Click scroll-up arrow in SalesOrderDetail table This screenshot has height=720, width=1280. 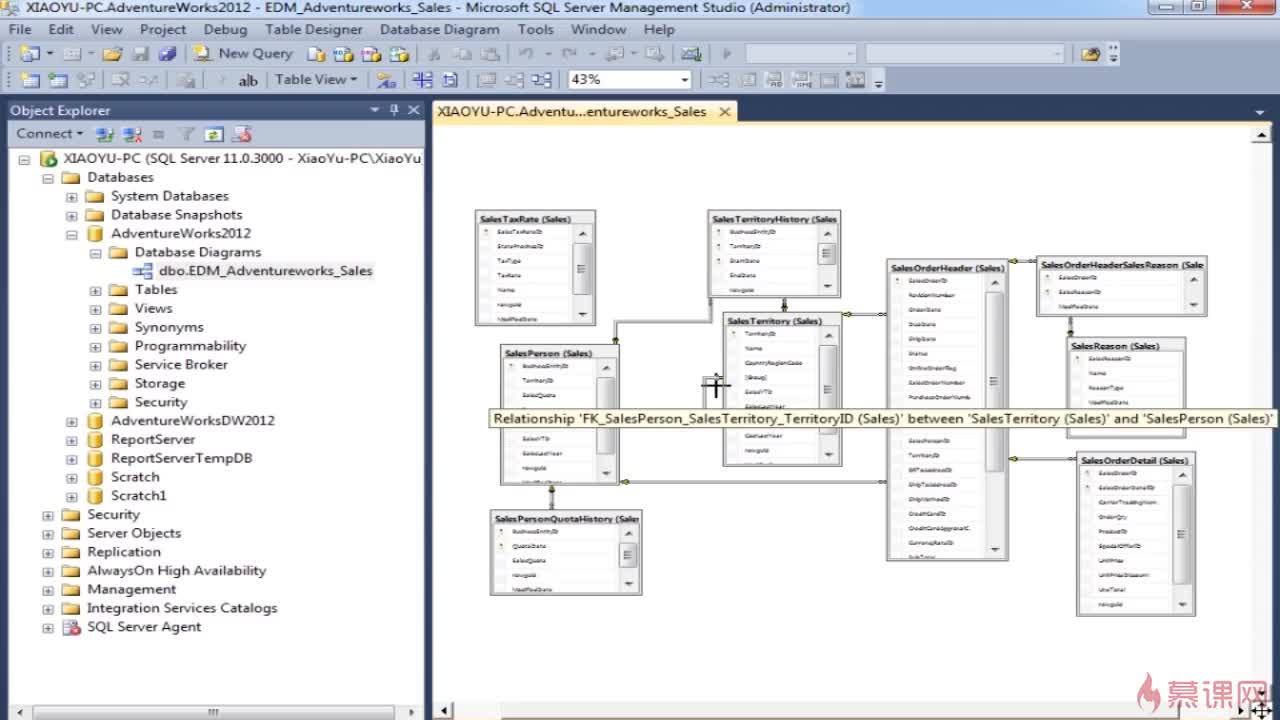point(1182,476)
